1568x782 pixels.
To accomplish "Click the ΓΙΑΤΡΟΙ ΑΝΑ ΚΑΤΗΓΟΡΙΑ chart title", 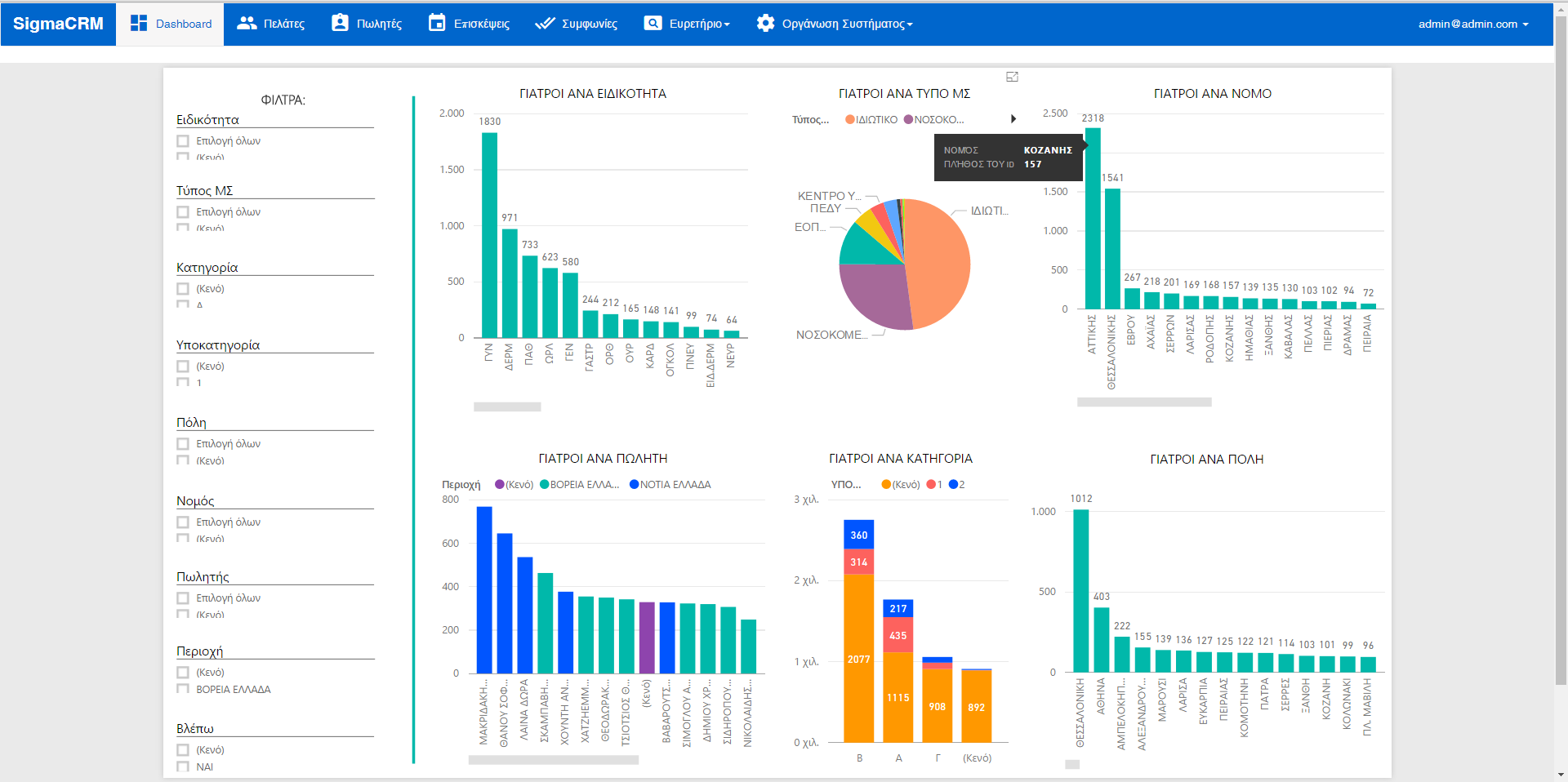I will tap(901, 459).
